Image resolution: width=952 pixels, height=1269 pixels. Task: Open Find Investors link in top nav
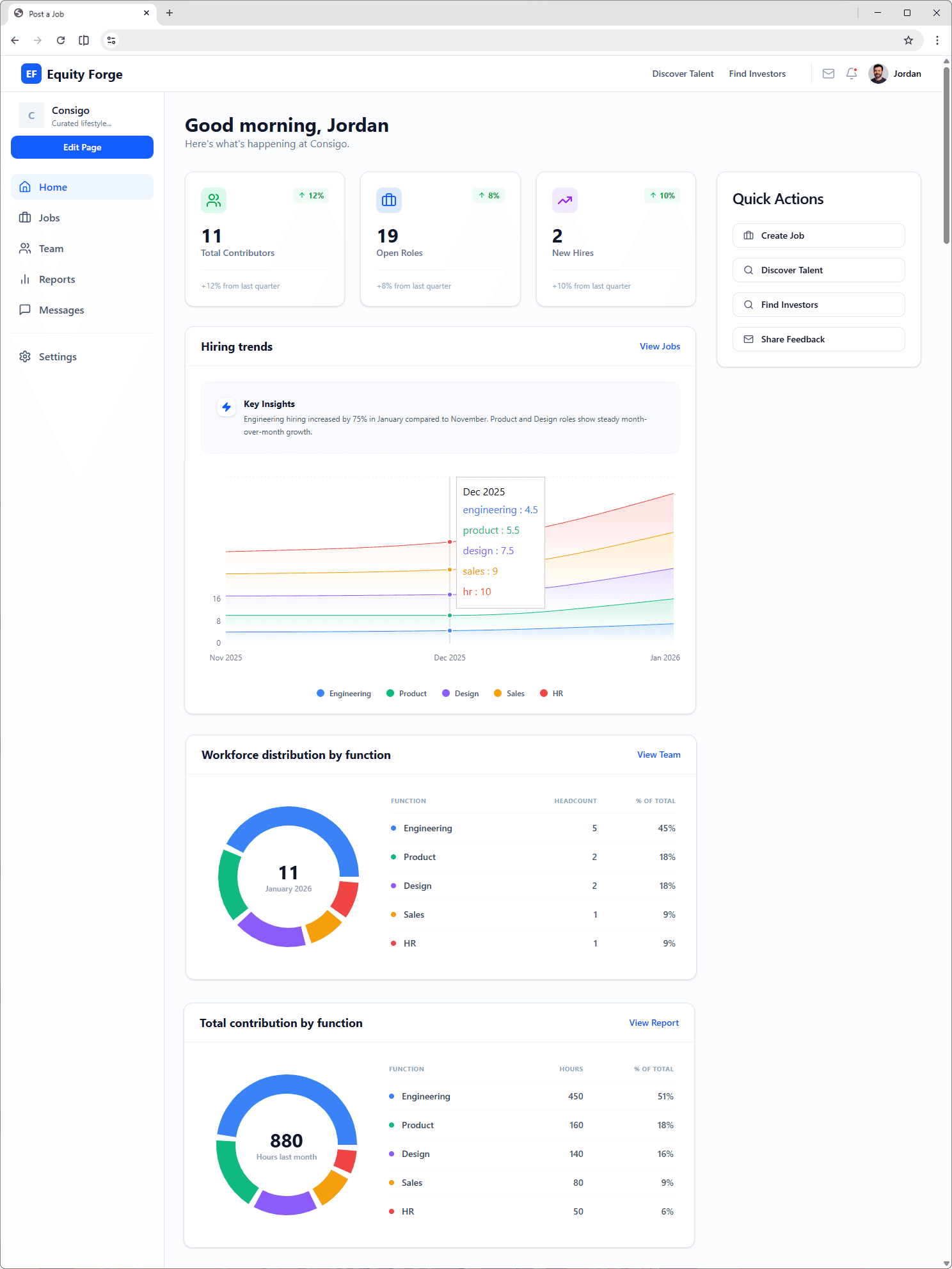click(x=757, y=74)
